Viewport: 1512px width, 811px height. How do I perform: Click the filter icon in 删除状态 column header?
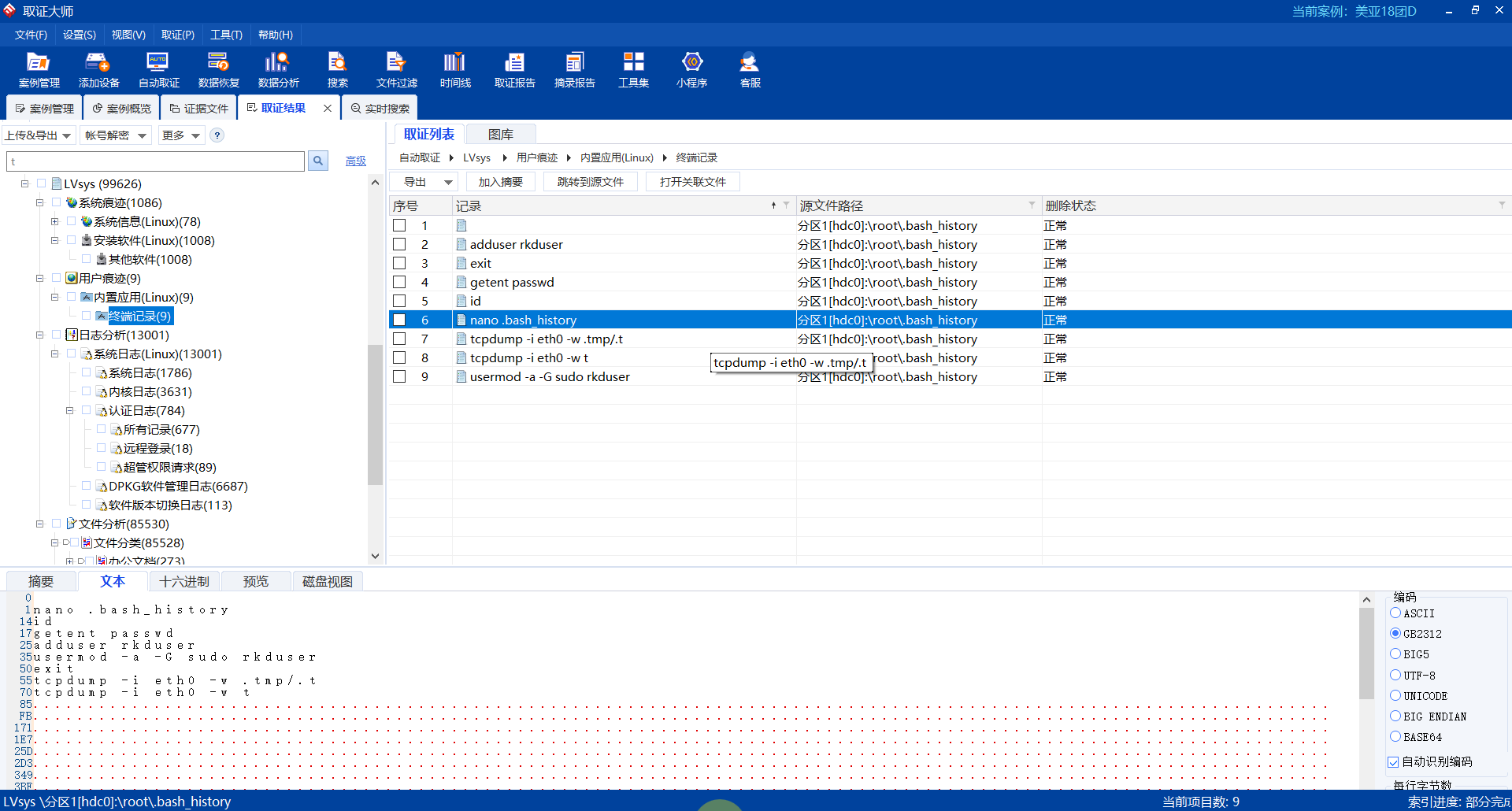click(x=1502, y=205)
